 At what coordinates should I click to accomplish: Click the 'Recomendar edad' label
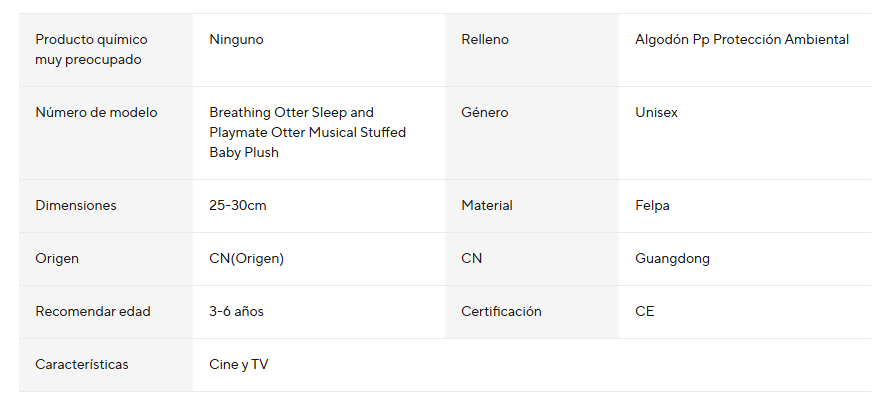[x=93, y=312]
